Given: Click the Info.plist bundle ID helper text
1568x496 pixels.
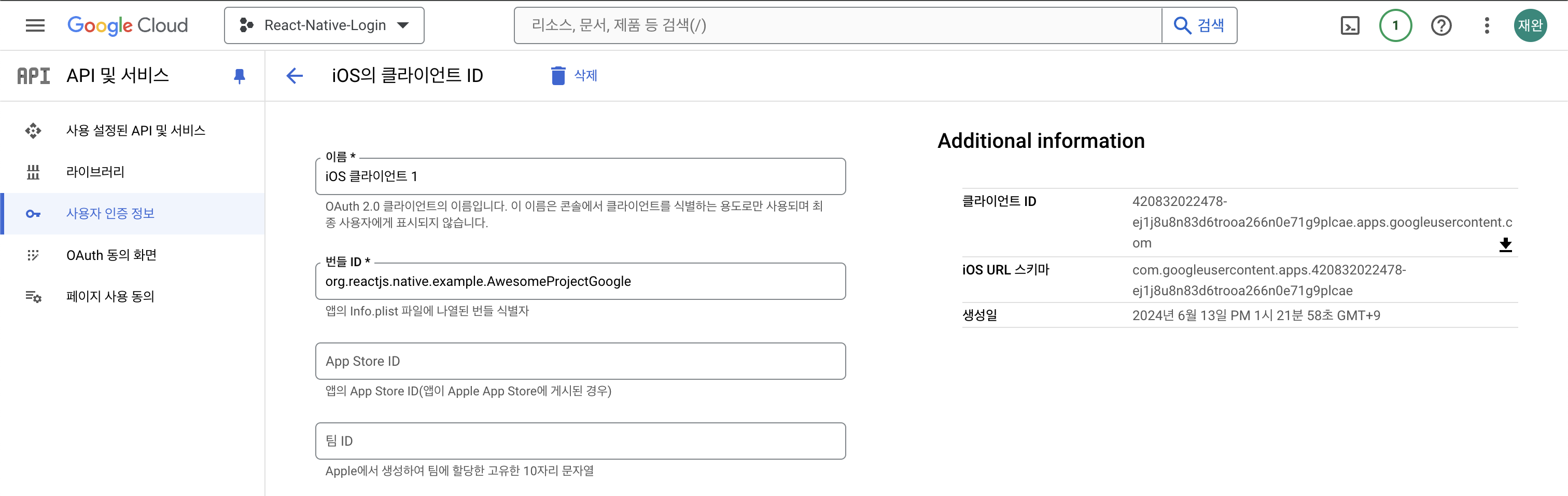Looking at the screenshot, I should point(427,311).
